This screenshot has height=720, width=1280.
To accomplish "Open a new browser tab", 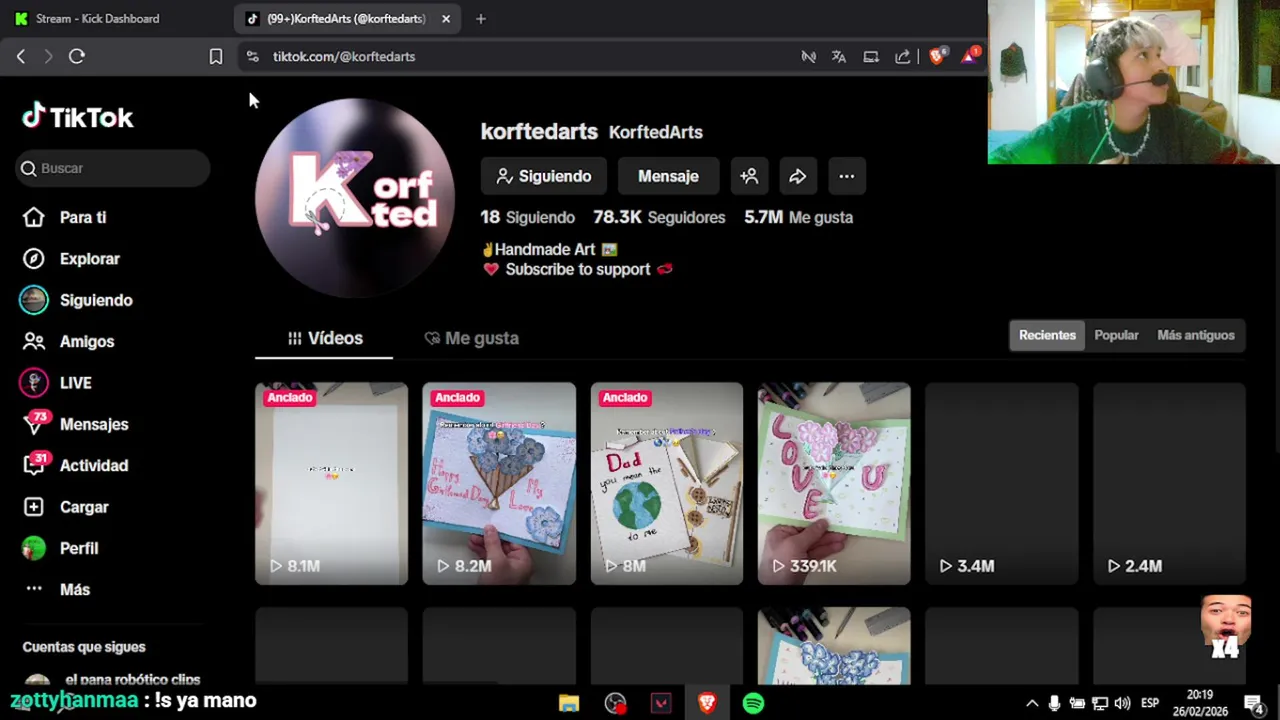I will (480, 18).
